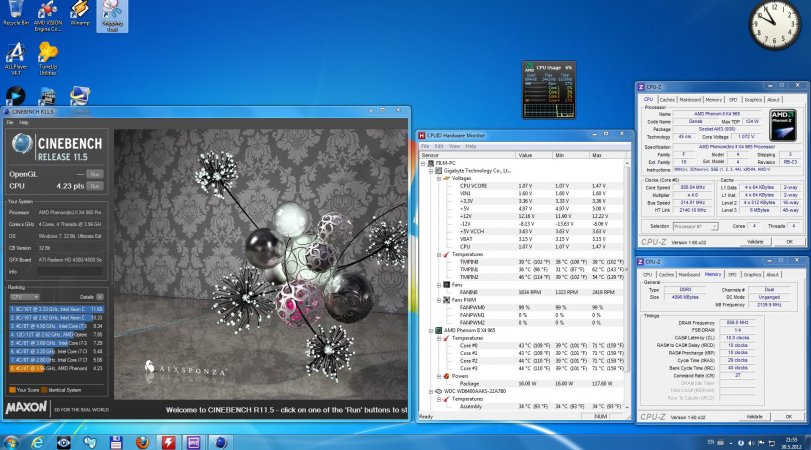Click OK in the upper CPU-Z window
The height and width of the screenshot is (450, 811).
click(x=789, y=242)
